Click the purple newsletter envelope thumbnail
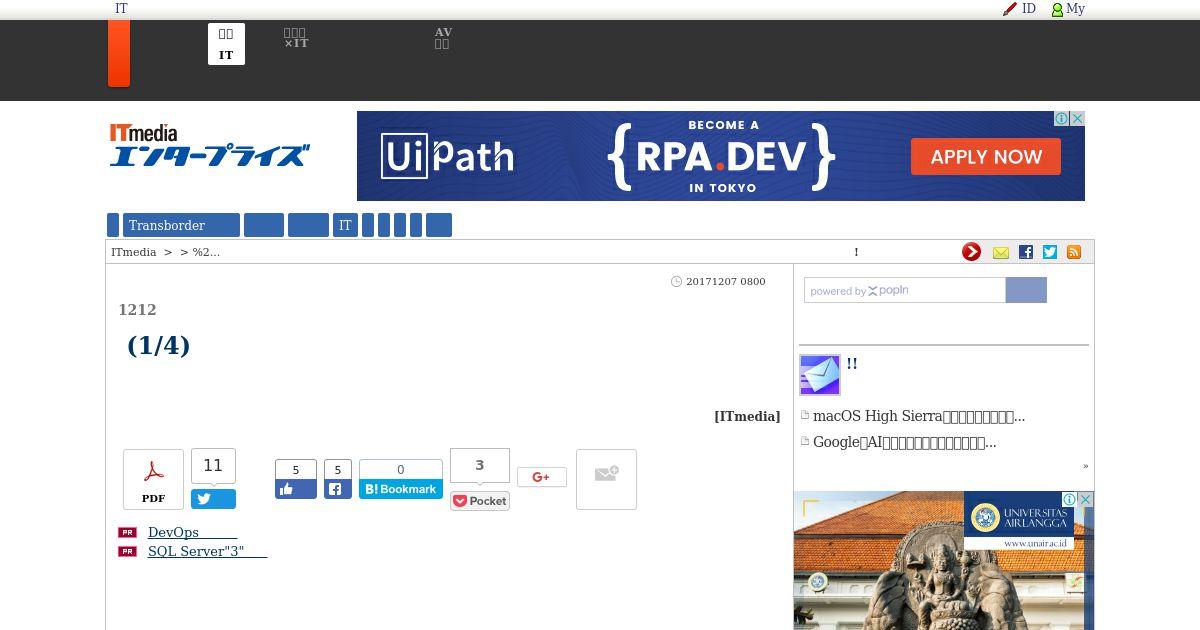Image resolution: width=1200 pixels, height=630 pixels. click(x=820, y=375)
